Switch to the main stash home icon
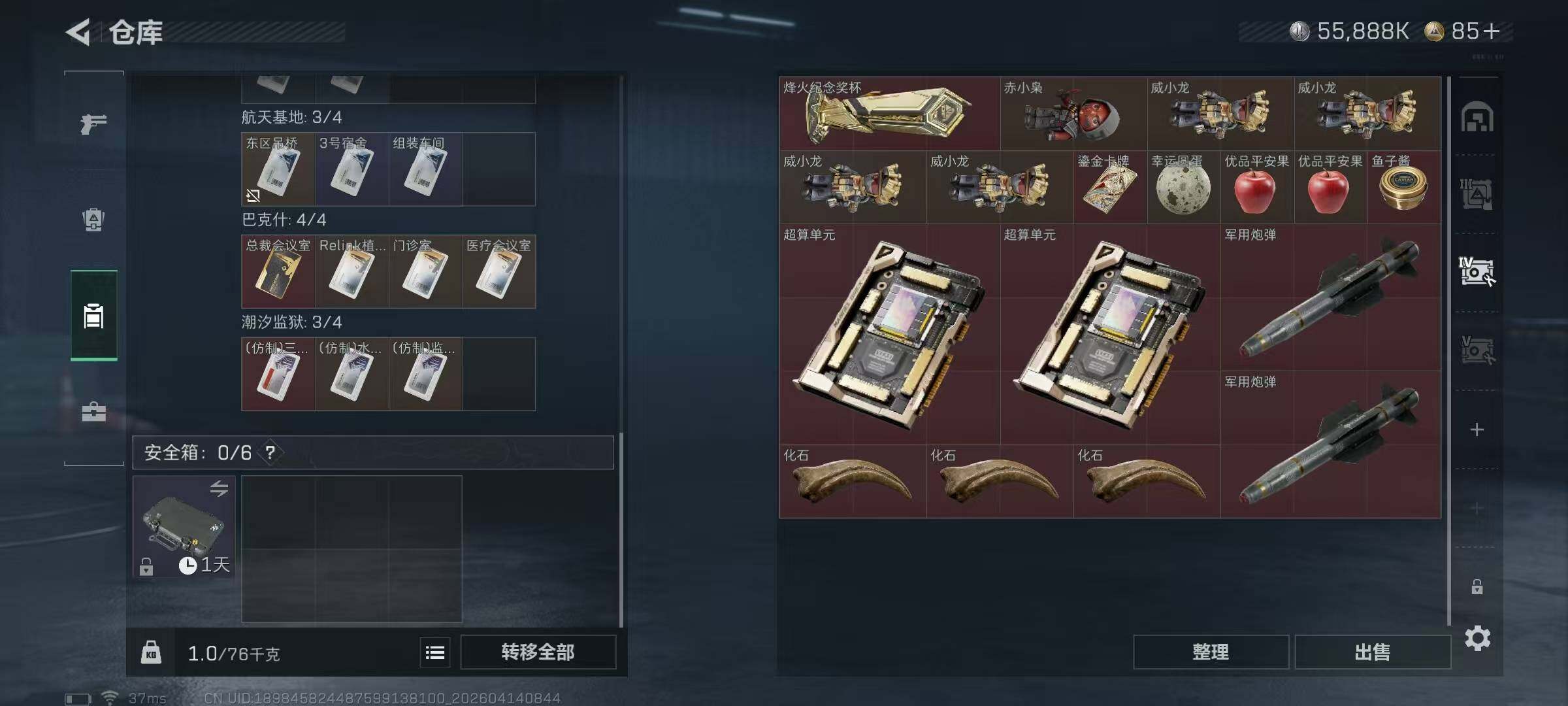 [x=1477, y=117]
